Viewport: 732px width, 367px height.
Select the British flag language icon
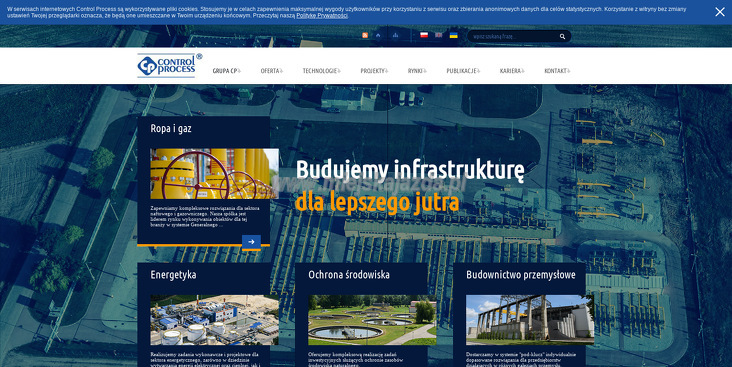(438, 35)
